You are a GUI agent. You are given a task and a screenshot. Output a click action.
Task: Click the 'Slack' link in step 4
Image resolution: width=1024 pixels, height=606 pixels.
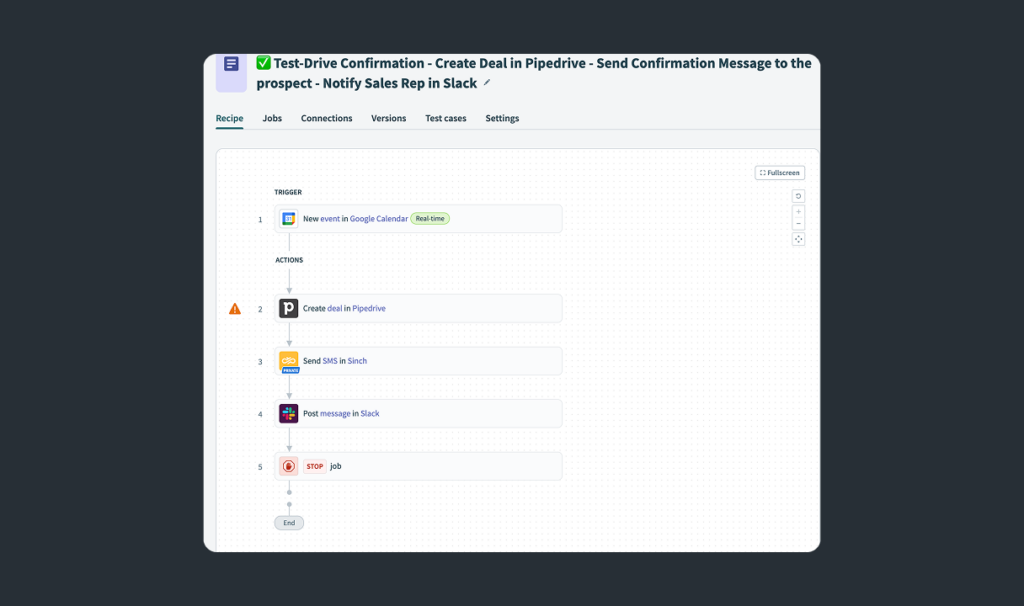370,413
